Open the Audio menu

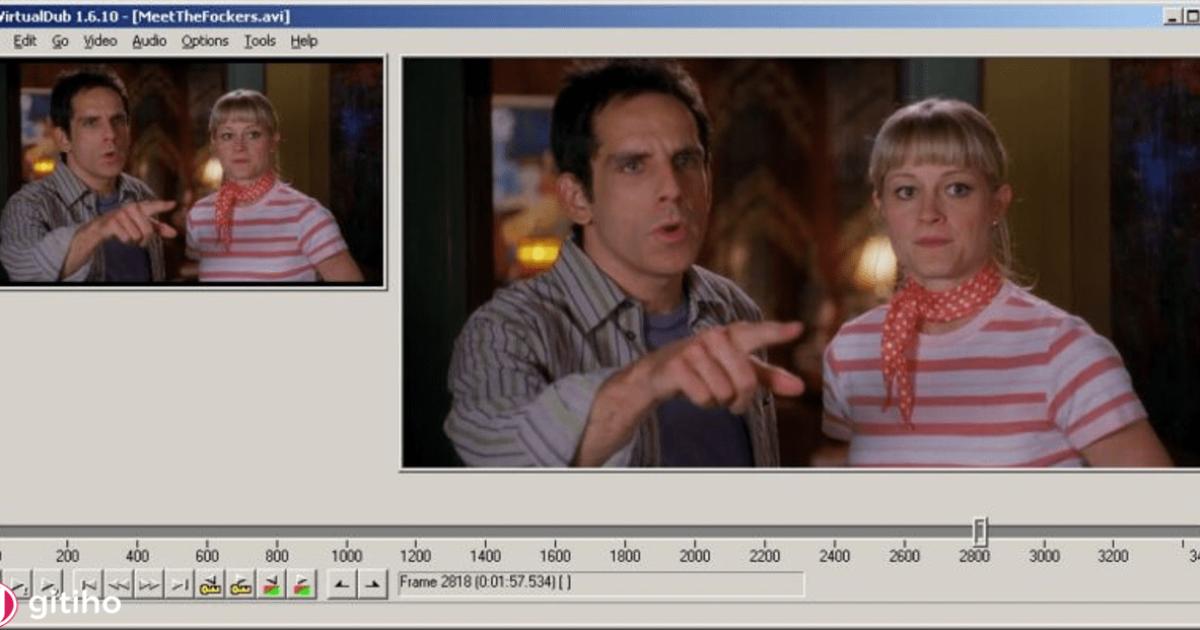[149, 41]
